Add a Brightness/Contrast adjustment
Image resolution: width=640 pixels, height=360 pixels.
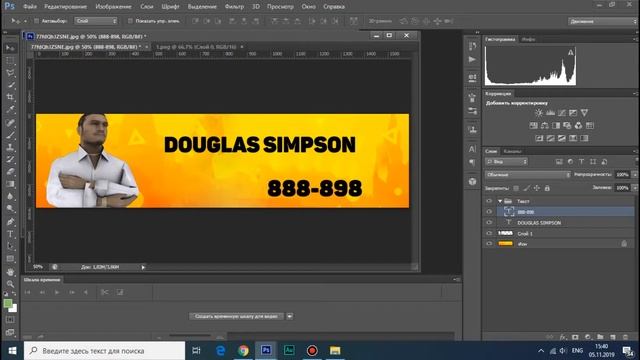pyautogui.click(x=539, y=112)
